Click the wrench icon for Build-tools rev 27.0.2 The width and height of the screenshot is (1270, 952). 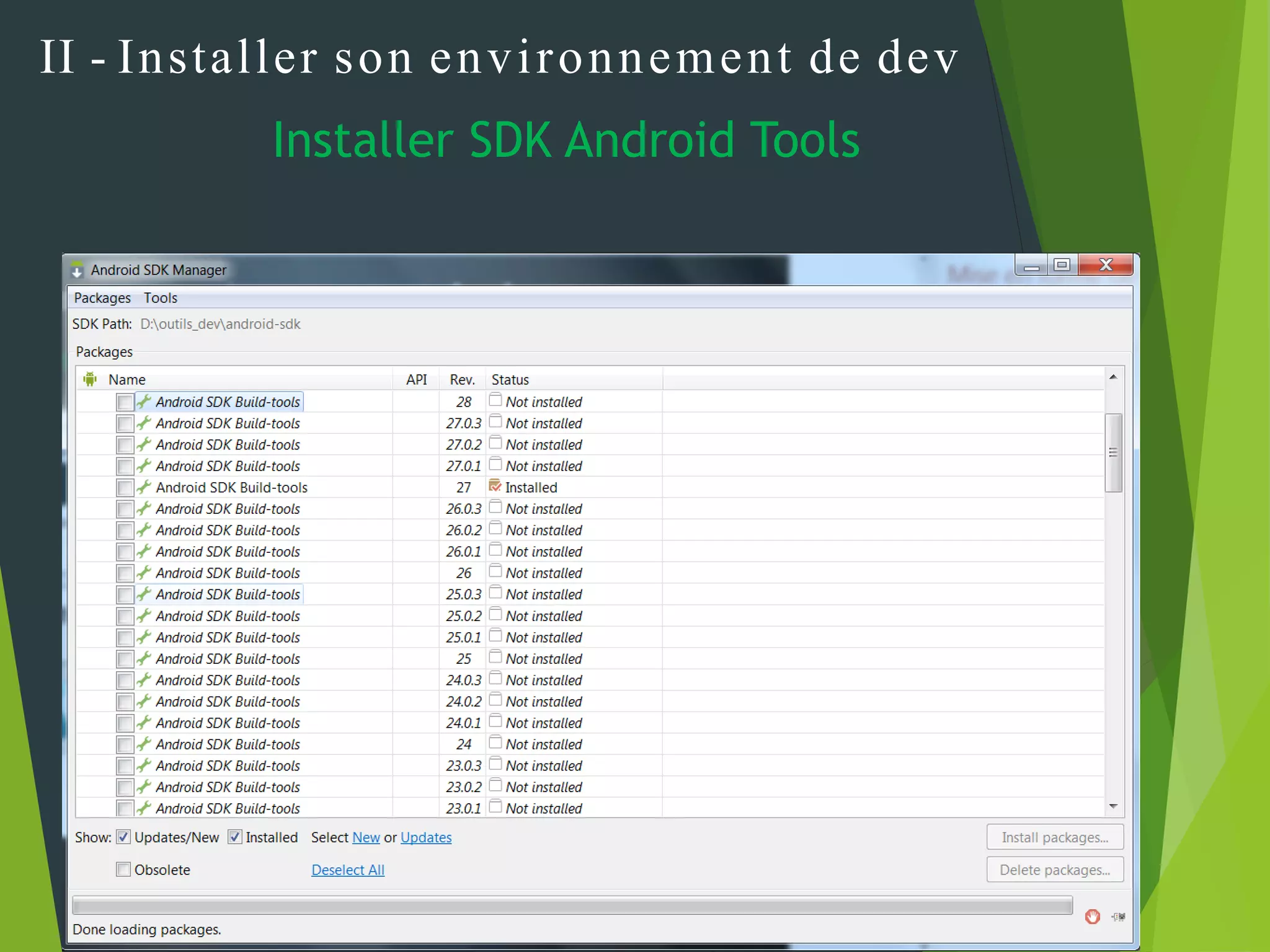144,444
